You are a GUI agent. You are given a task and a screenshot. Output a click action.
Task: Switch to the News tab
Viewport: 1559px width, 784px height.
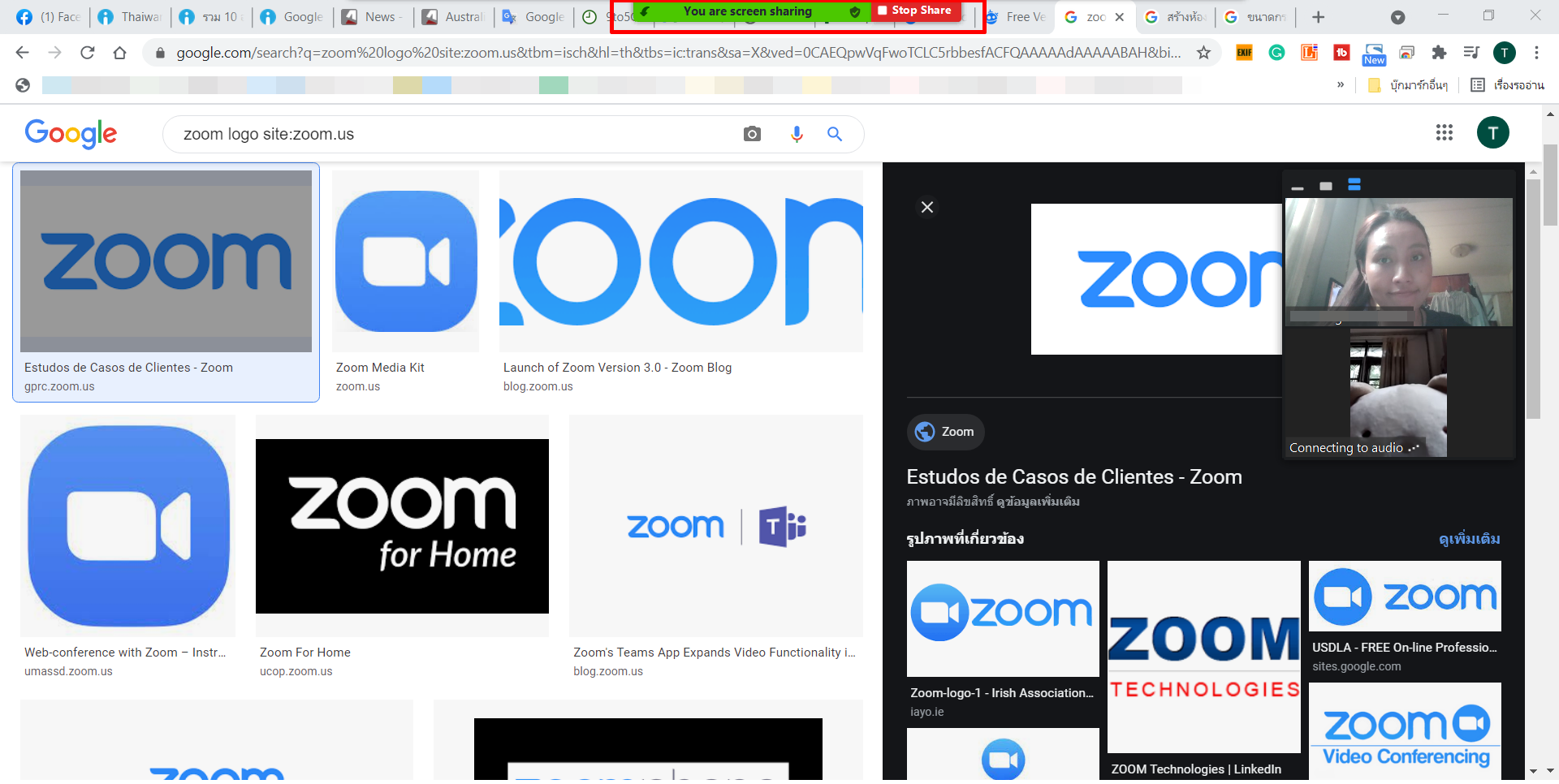click(373, 17)
